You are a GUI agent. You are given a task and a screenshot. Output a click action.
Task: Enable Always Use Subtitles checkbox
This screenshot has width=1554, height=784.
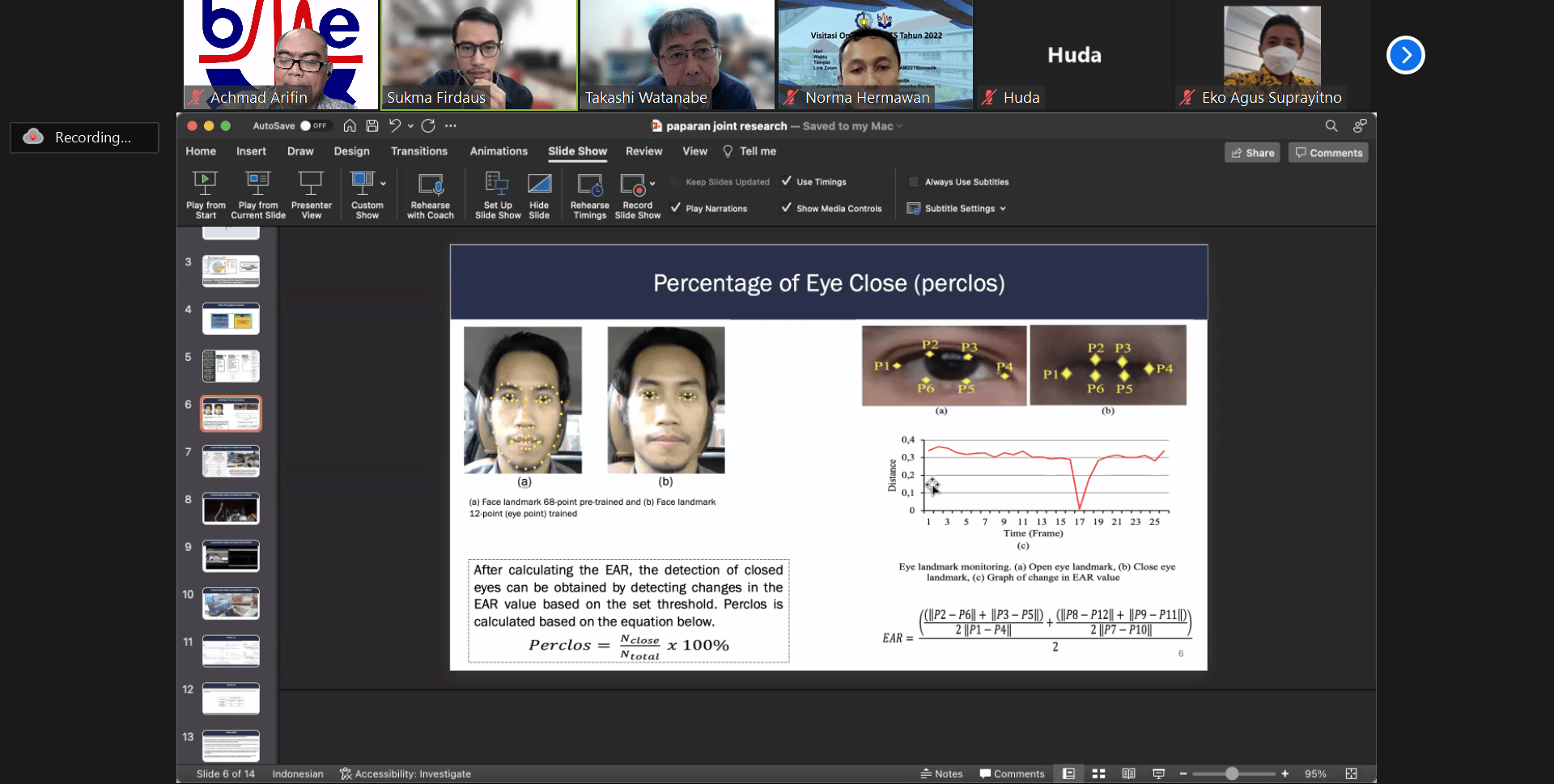coord(914,182)
